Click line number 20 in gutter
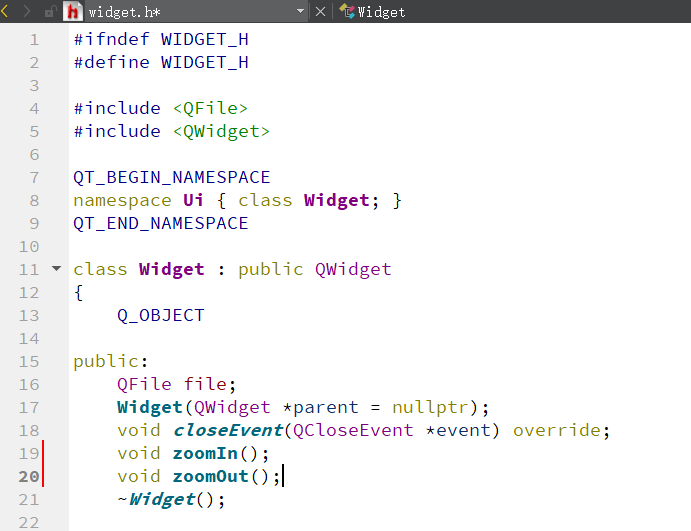This screenshot has width=691, height=531. click(x=29, y=476)
